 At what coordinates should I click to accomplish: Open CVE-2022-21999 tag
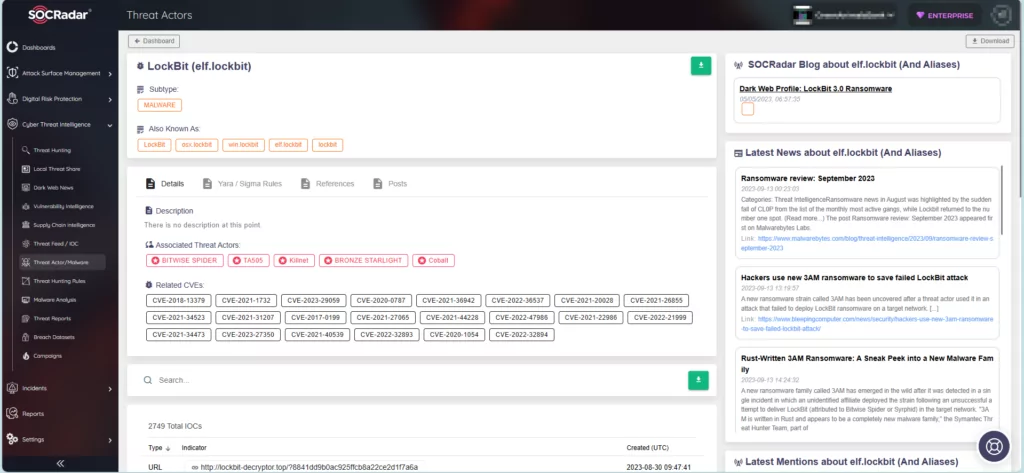click(x=660, y=318)
